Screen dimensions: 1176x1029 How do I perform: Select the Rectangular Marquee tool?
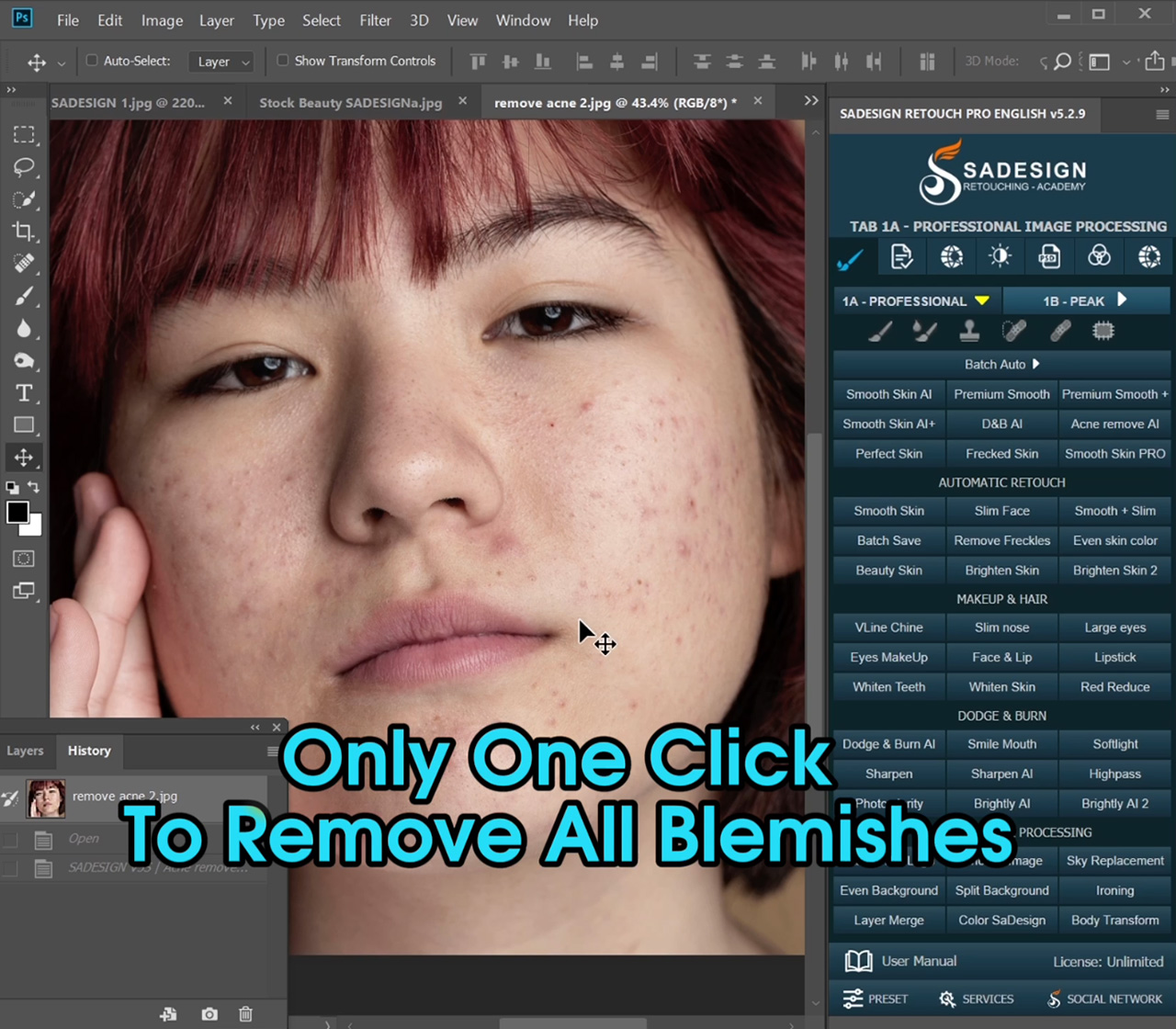24,135
